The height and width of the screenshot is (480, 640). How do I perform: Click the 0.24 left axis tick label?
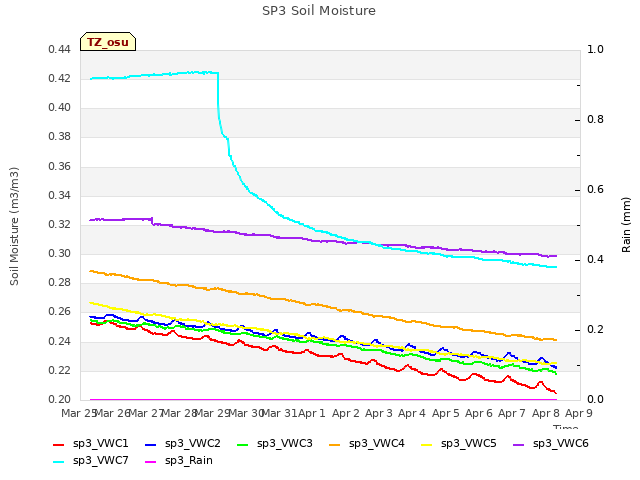60,342
